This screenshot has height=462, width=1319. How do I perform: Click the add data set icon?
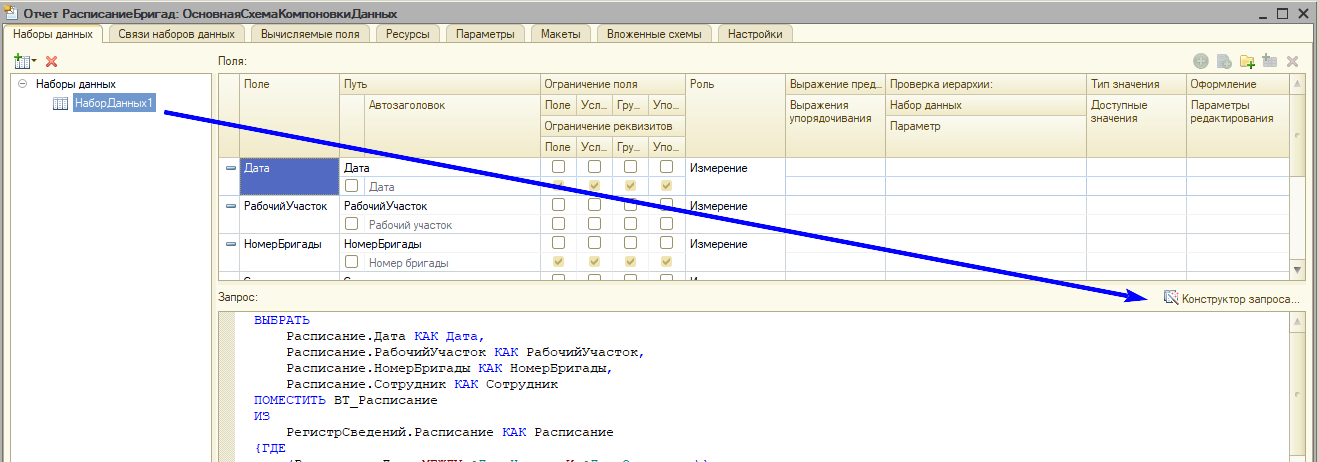tap(22, 62)
